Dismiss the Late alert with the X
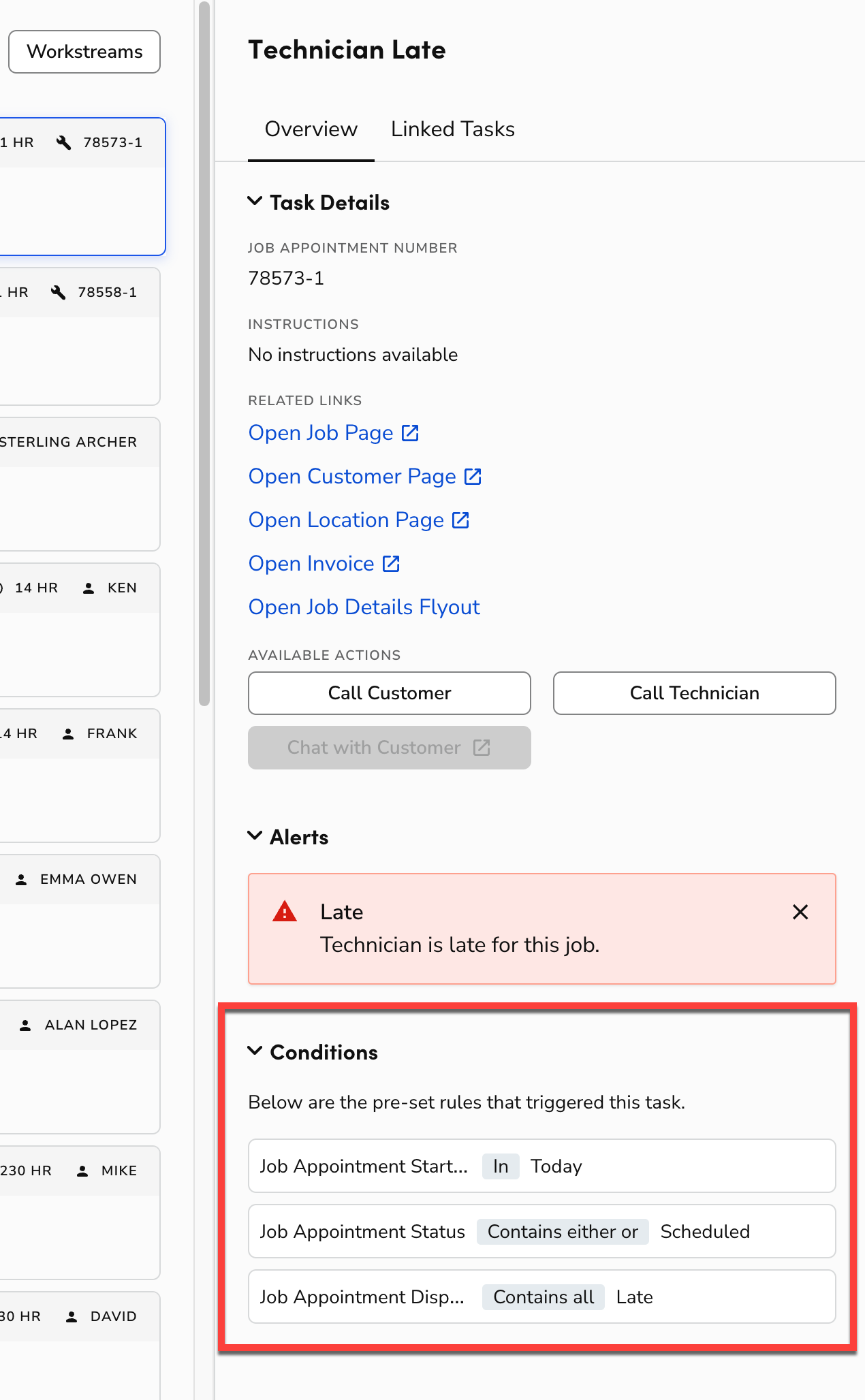Screen dimensions: 865x1400 [x=800, y=912]
